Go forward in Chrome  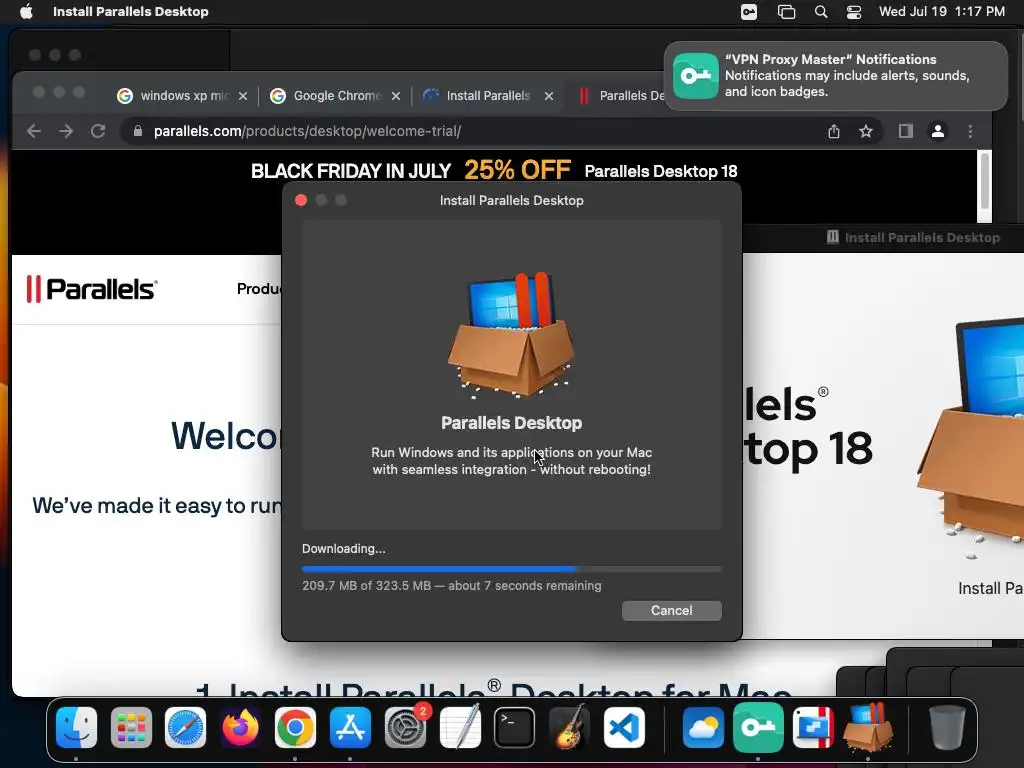(66, 131)
